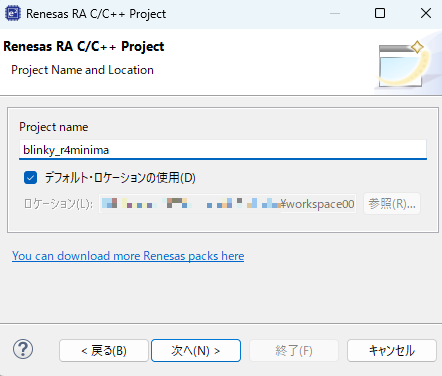Click the help question mark icon
This screenshot has height=376, width=442.
point(23,350)
